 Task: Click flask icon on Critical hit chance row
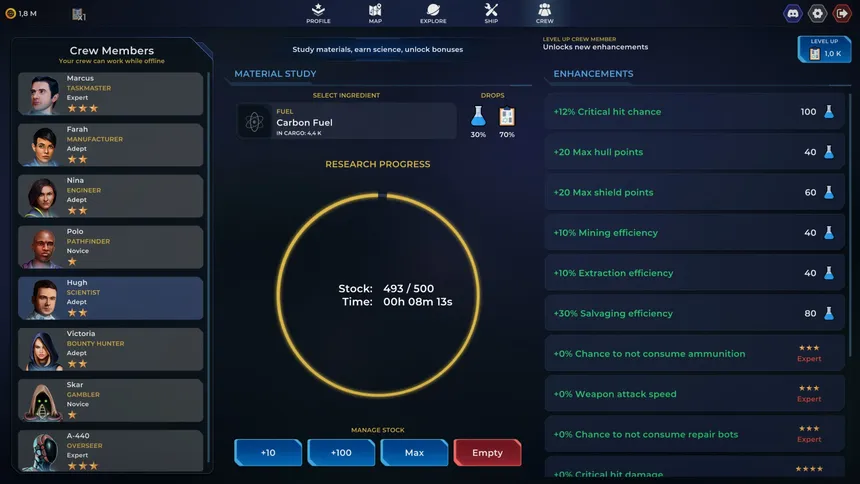click(x=829, y=111)
